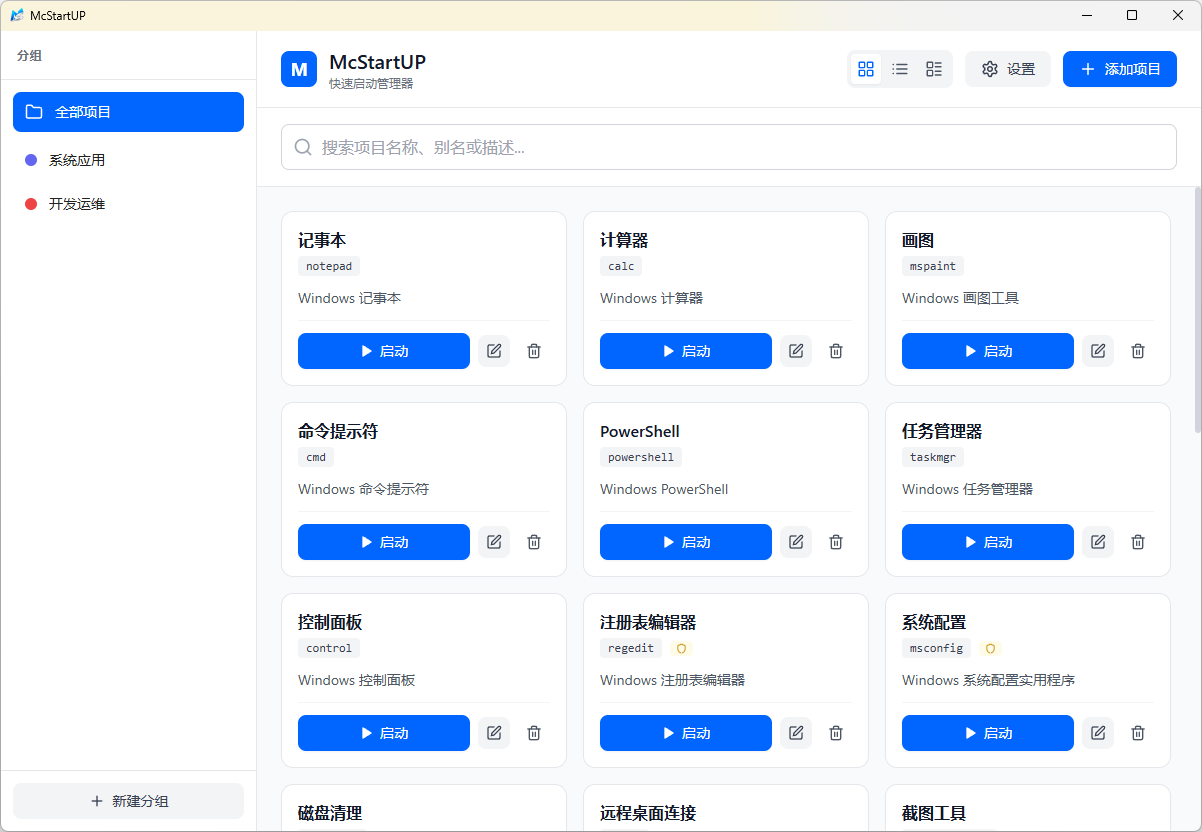Click the 磁盘清理 card title
Image resolution: width=1202 pixels, height=832 pixels.
330,813
